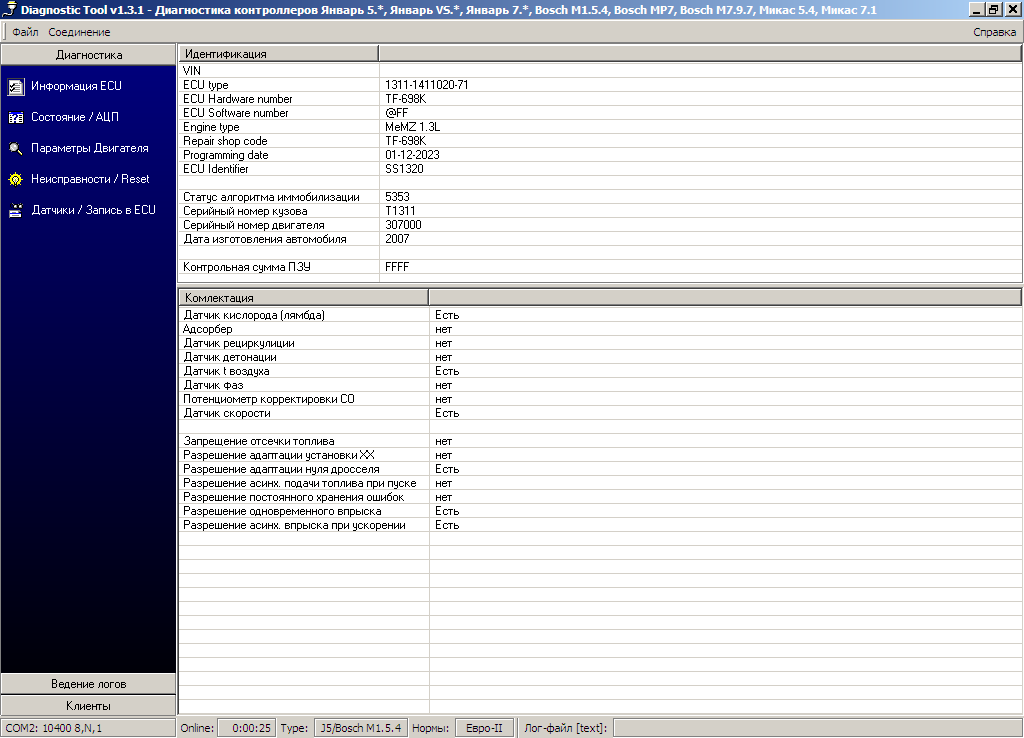Select Engine type value MeMZ 1.3L
Screen dimensions: 1024x738
click(412, 127)
